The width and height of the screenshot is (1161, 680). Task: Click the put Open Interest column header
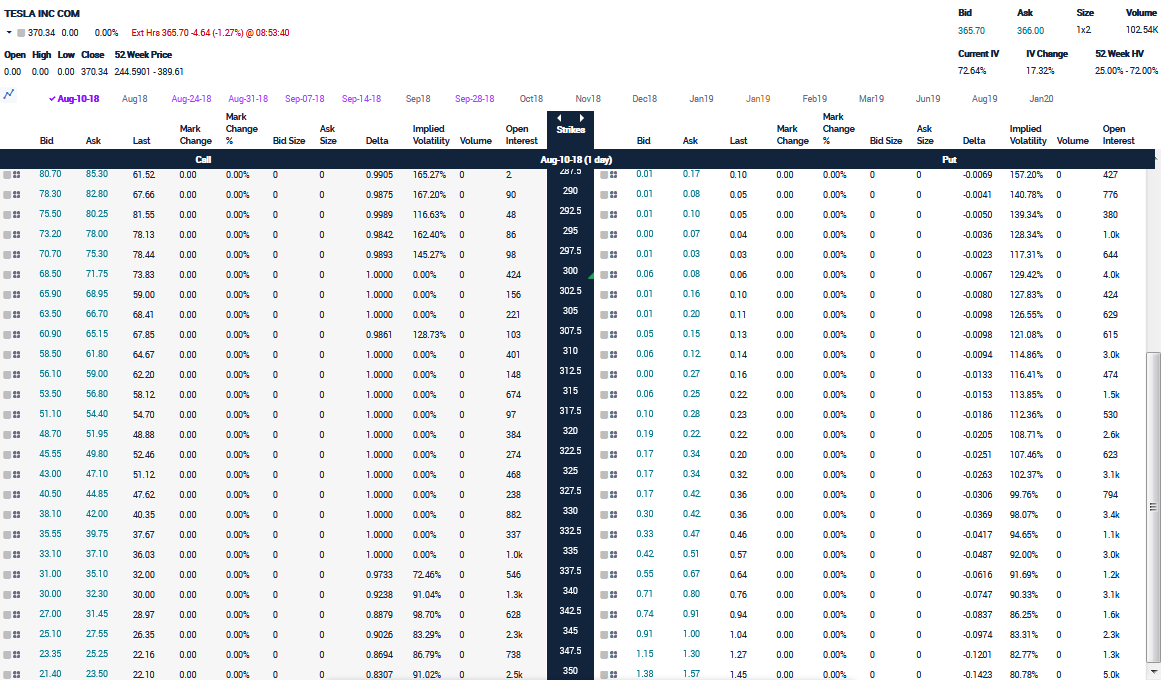1118,135
